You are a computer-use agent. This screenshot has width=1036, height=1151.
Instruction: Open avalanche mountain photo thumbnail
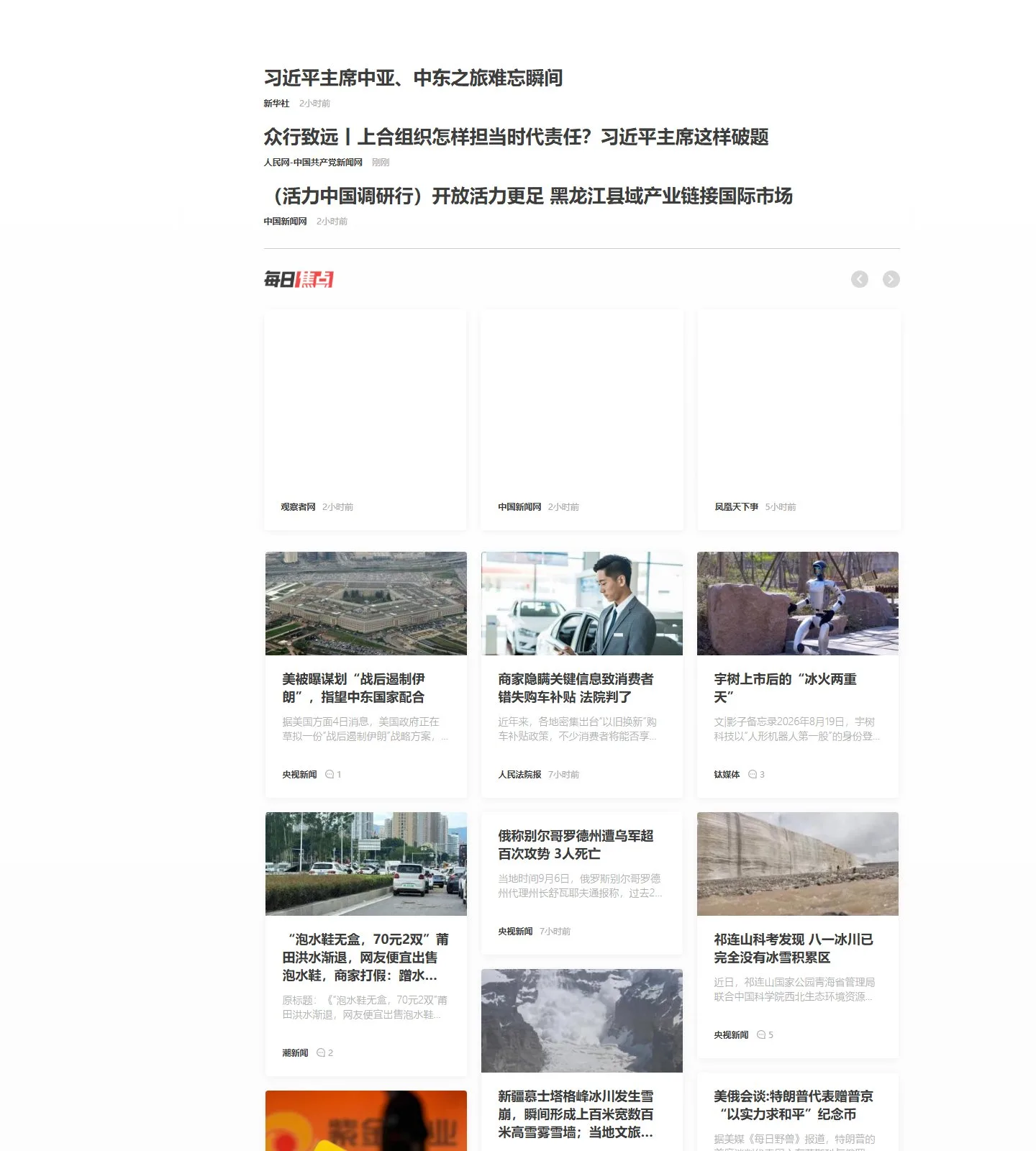[582, 1021]
